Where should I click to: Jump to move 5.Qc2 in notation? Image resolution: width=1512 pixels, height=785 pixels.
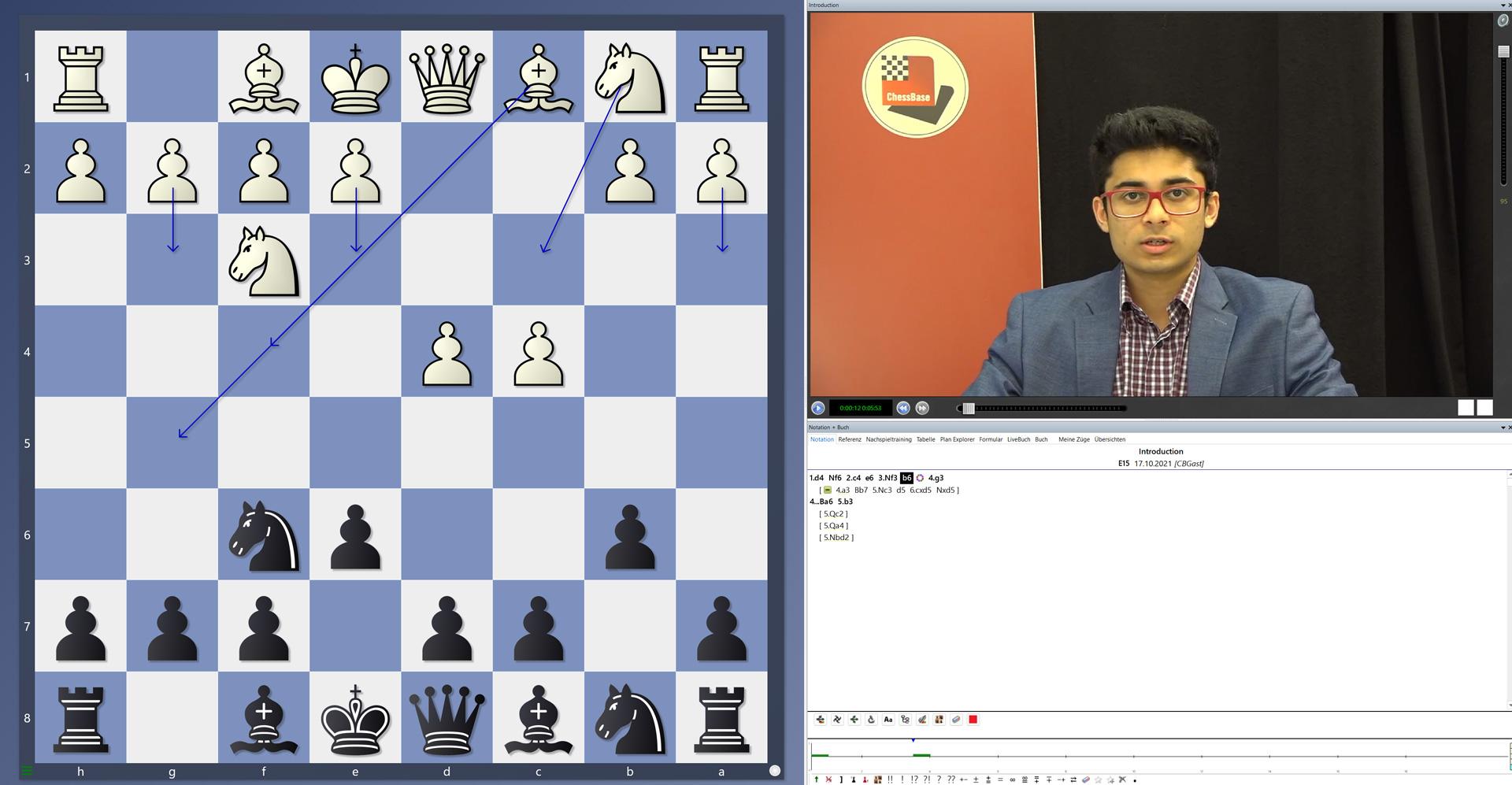click(x=833, y=514)
